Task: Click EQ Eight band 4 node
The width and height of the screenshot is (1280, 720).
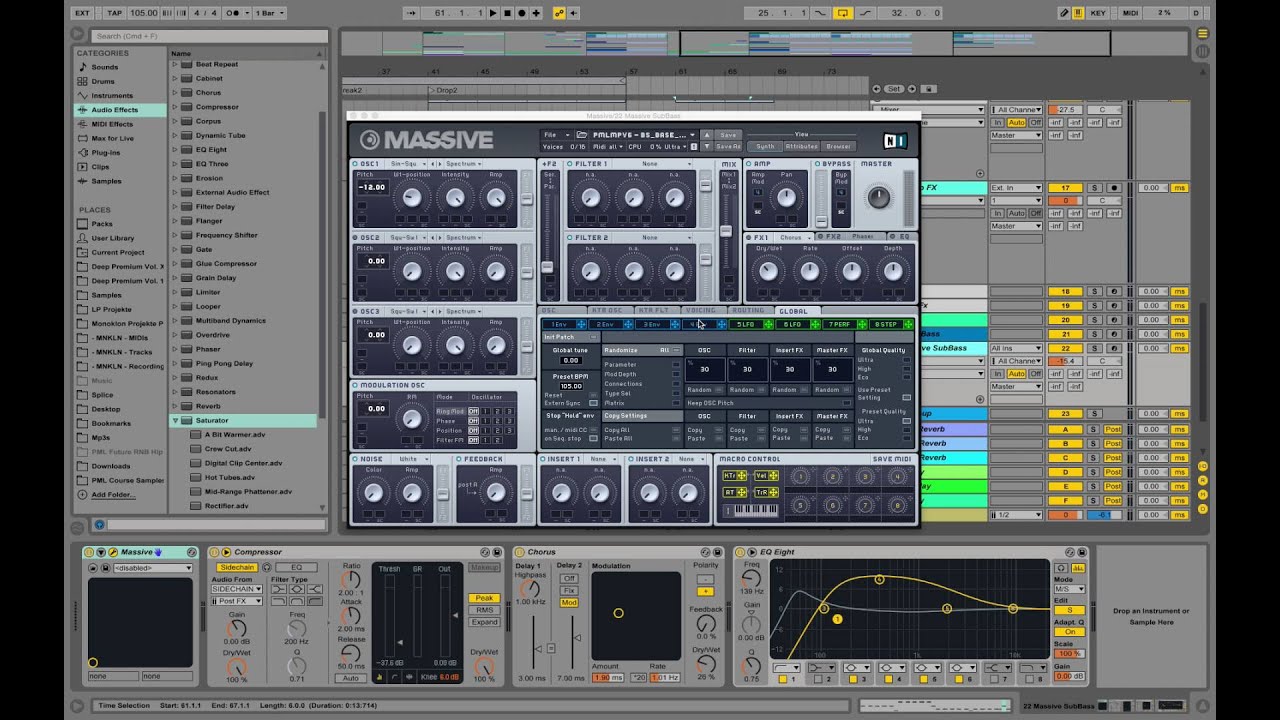Action: [x=880, y=579]
